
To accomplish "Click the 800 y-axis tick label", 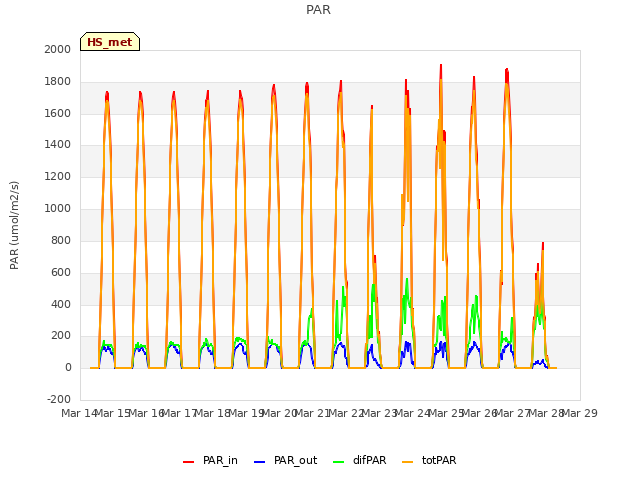I will pos(61,240).
